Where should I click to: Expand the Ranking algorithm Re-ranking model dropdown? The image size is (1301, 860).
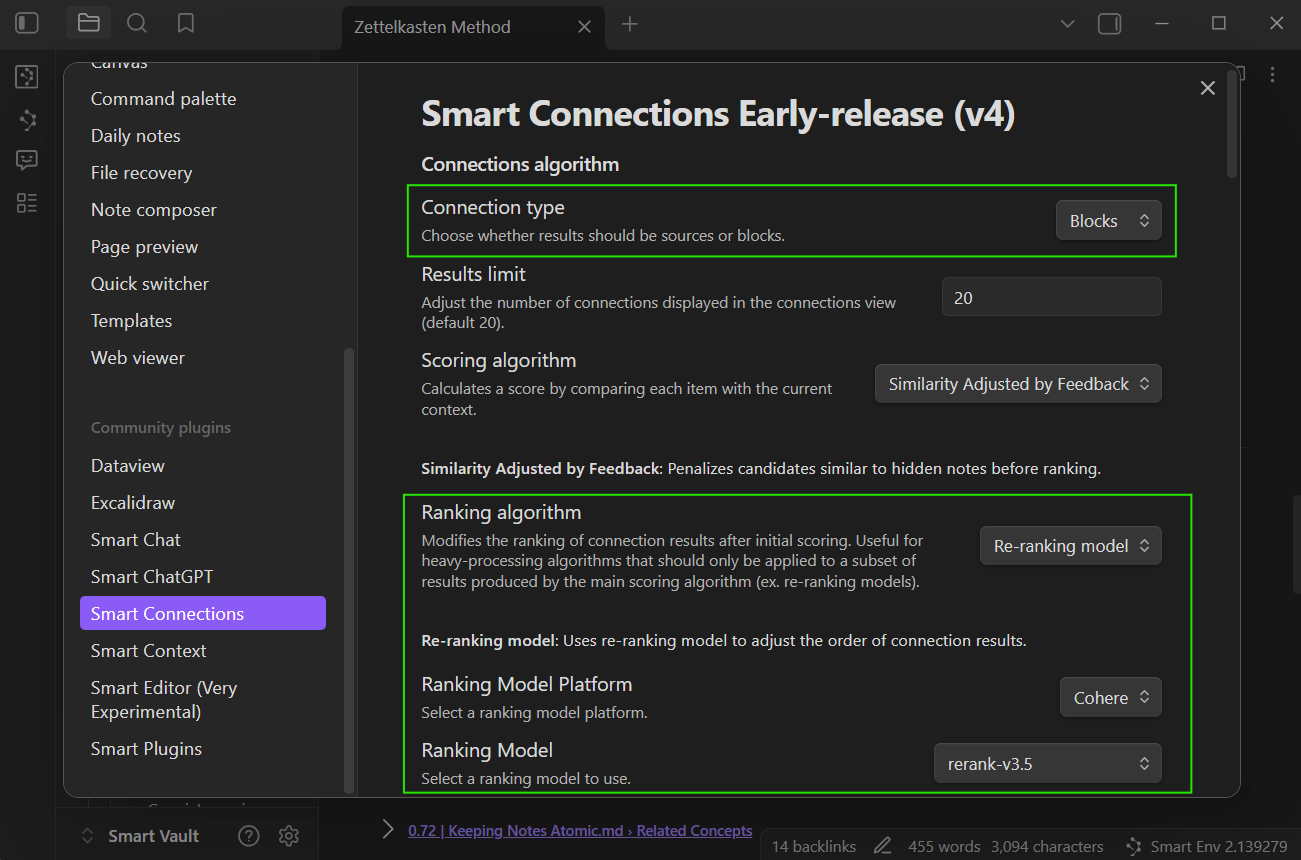pos(1070,546)
